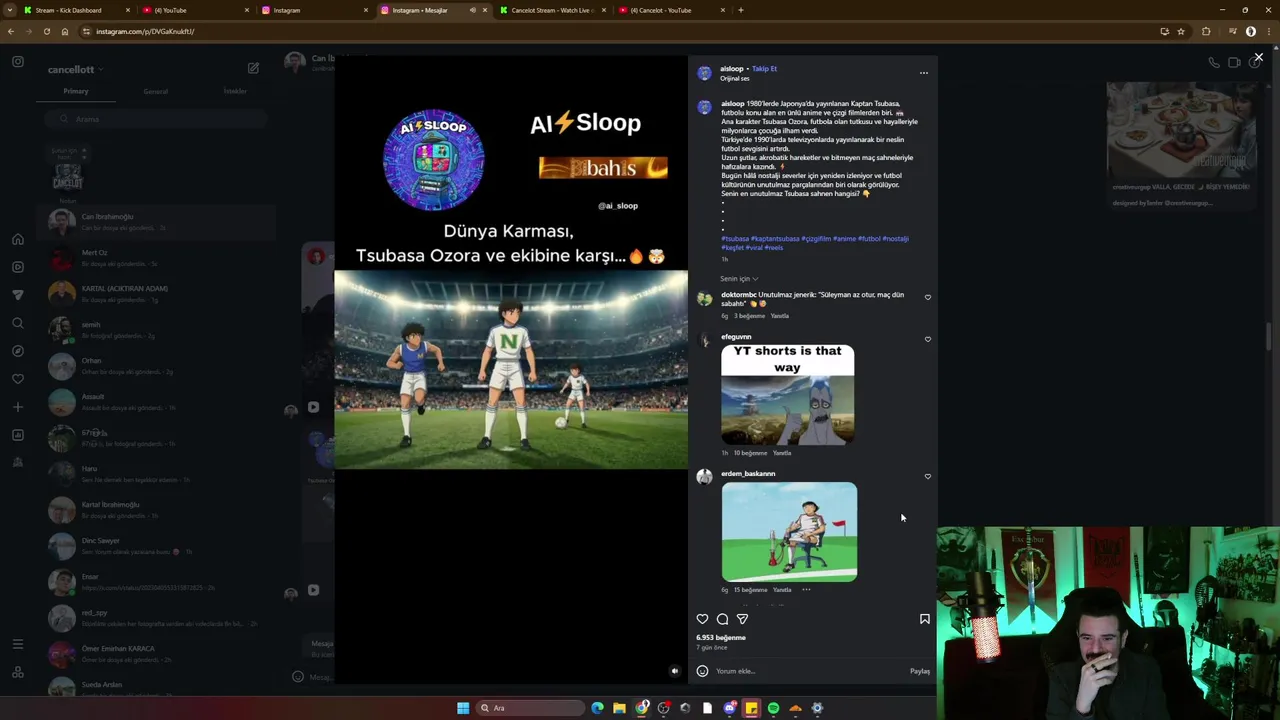The image size is (1280, 720).
Task: Compose new message pencil icon
Action: 253,68
